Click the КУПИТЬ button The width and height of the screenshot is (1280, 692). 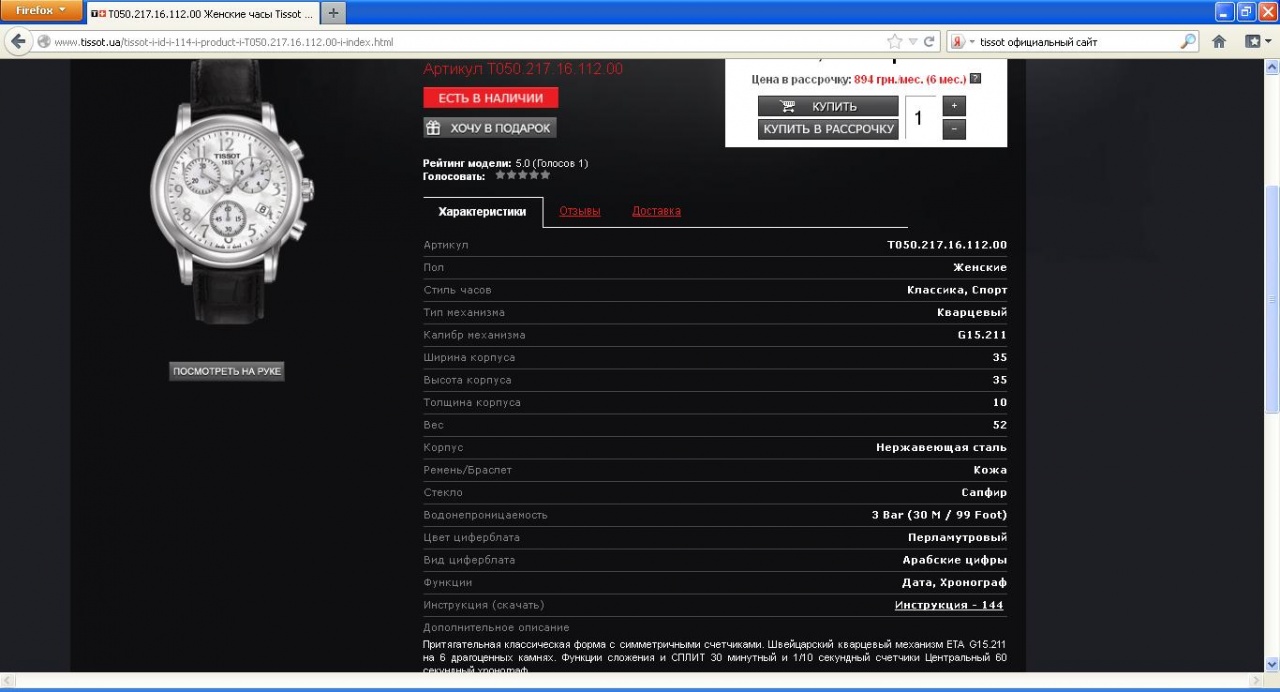click(x=828, y=106)
